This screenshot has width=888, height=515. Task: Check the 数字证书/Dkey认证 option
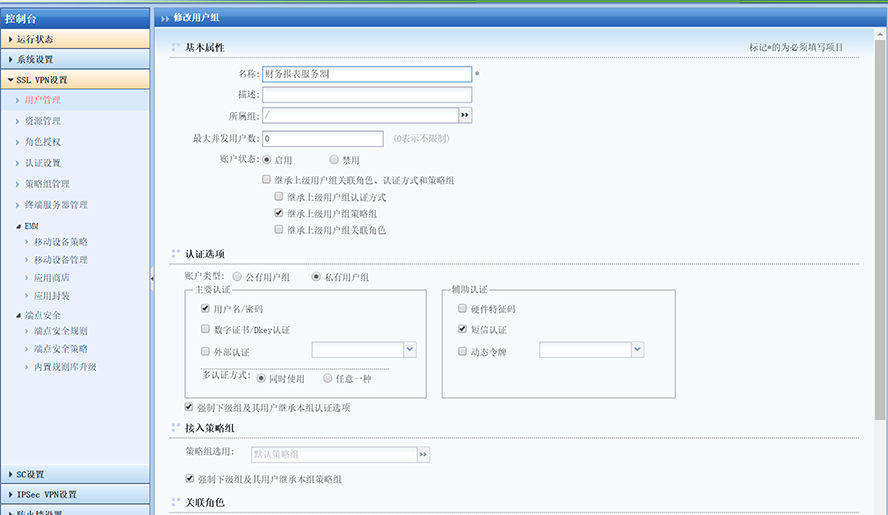coord(205,329)
